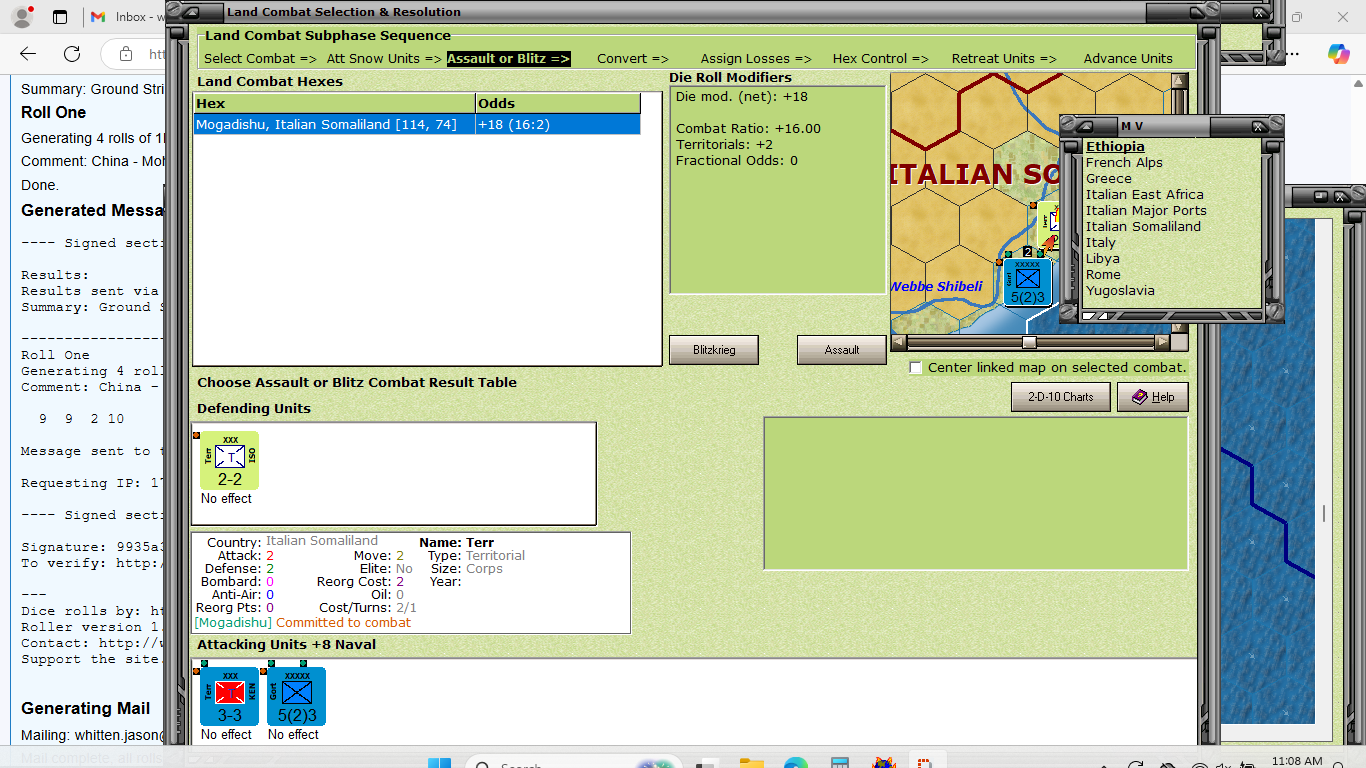Click the [Mogadishu] location text
This screenshot has width=1366, height=768.
tap(233, 622)
